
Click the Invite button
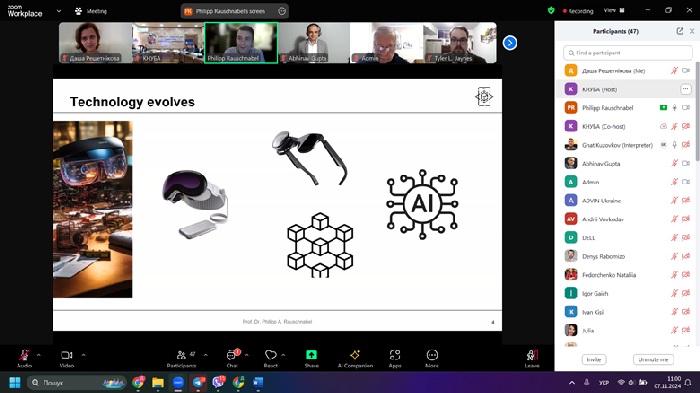(594, 360)
